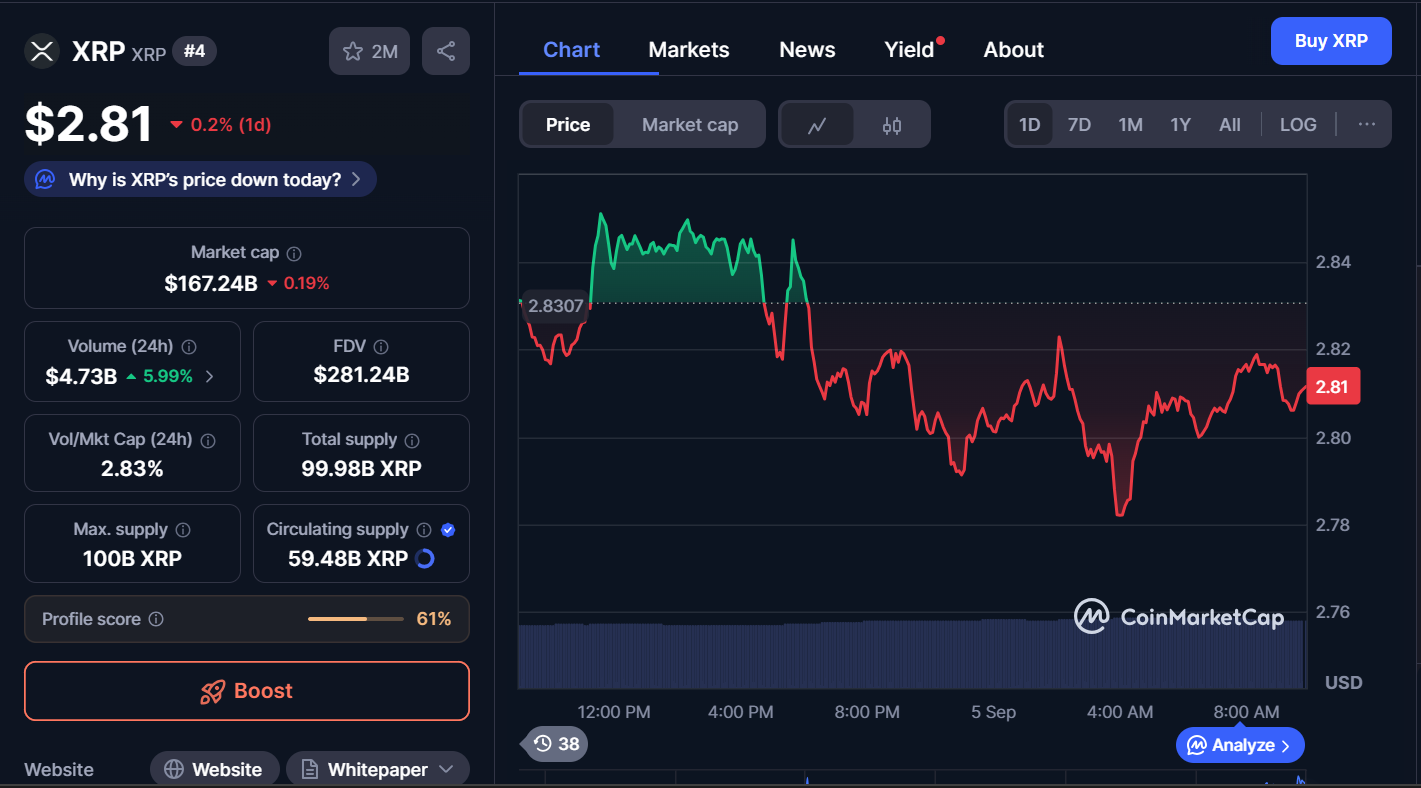This screenshot has height=788, width=1421.
Task: Click the history clock badge showing 38
Action: pyautogui.click(x=555, y=744)
